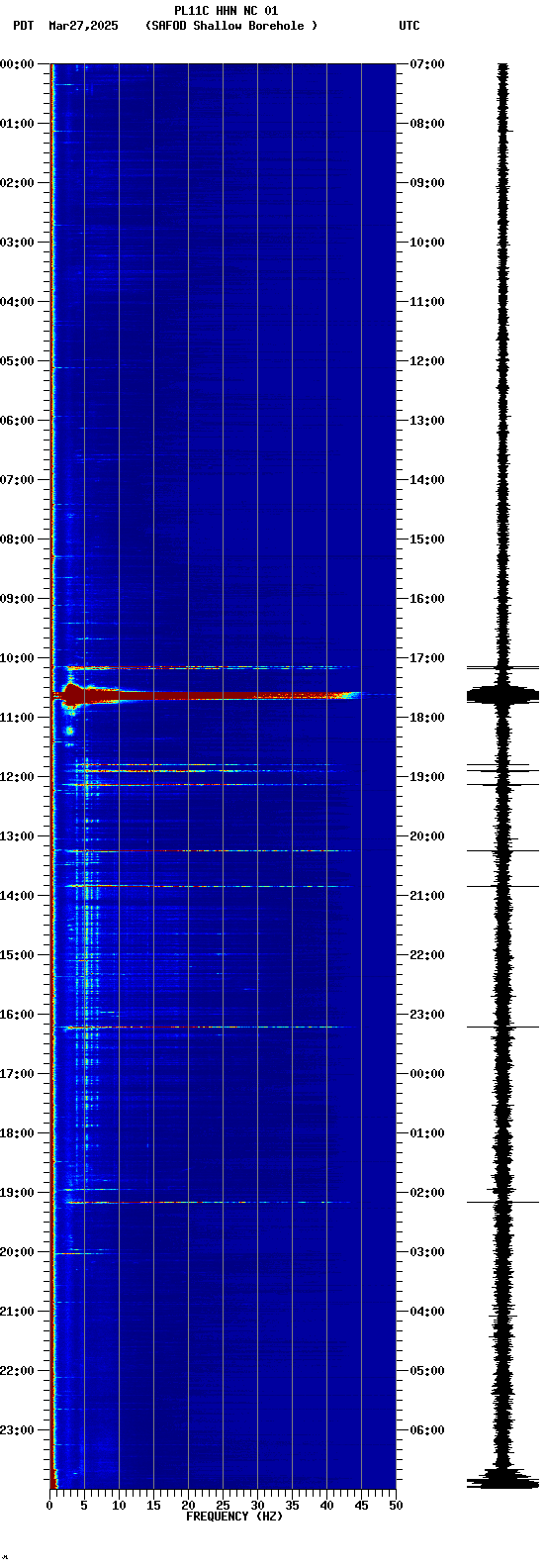Click the PDT time label '12:00'
This screenshot has width=546, height=1568.
[x=18, y=777]
